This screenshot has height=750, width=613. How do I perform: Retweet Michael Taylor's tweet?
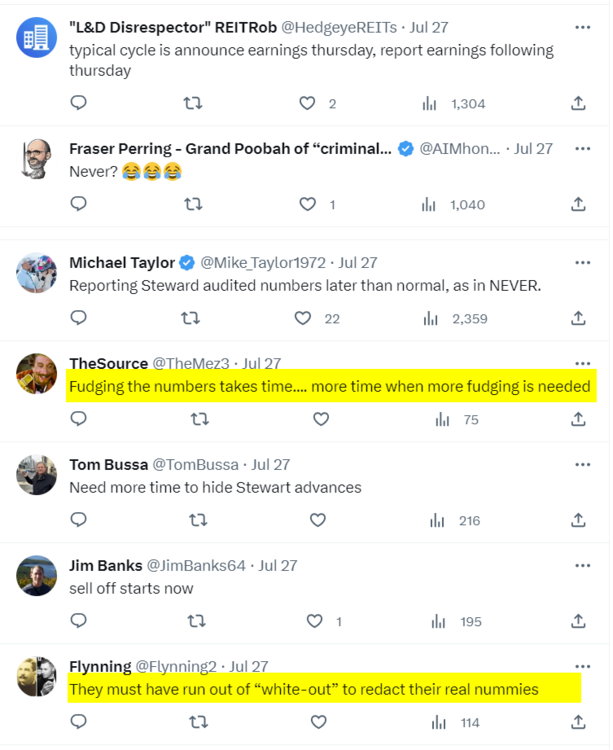tap(190, 319)
